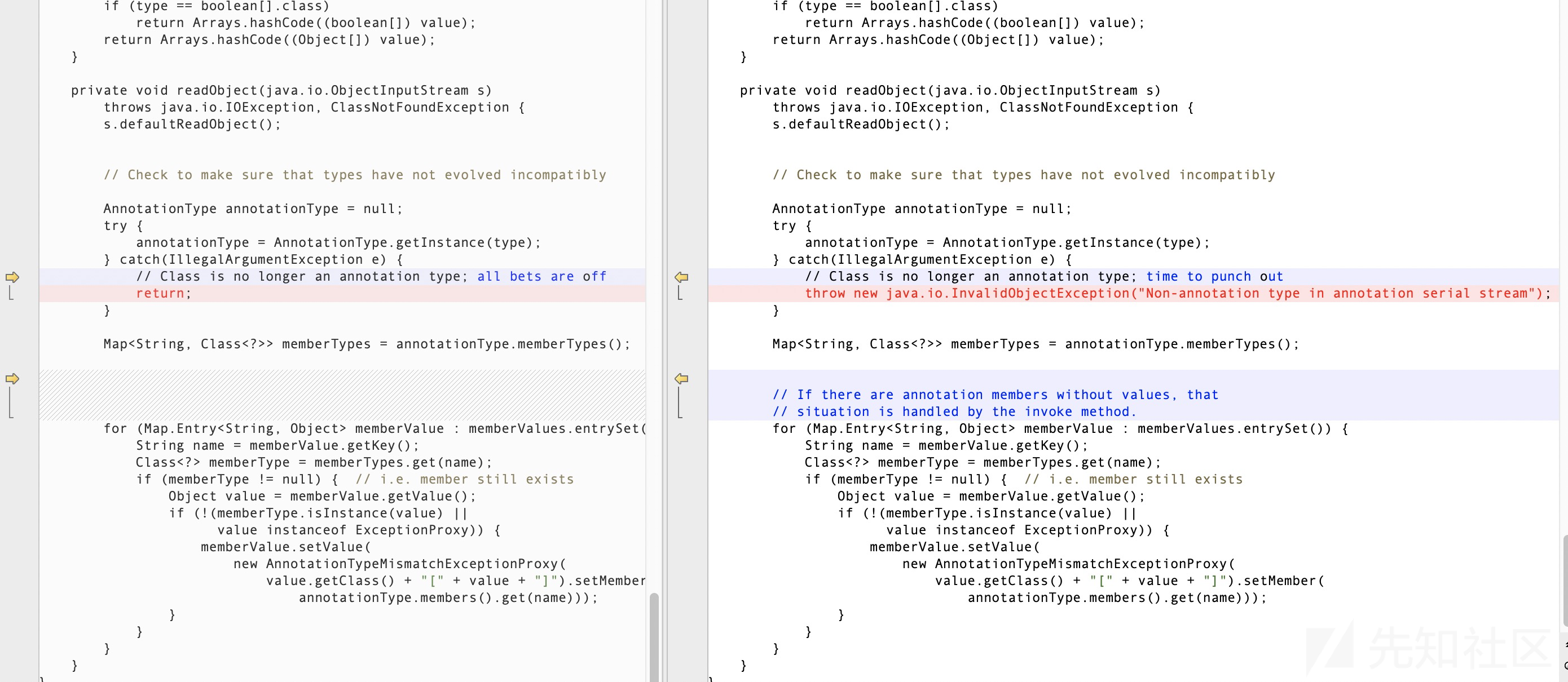The image size is (1568, 682).
Task: Click the left pane vertical scrollbar thumb
Action: [x=654, y=637]
